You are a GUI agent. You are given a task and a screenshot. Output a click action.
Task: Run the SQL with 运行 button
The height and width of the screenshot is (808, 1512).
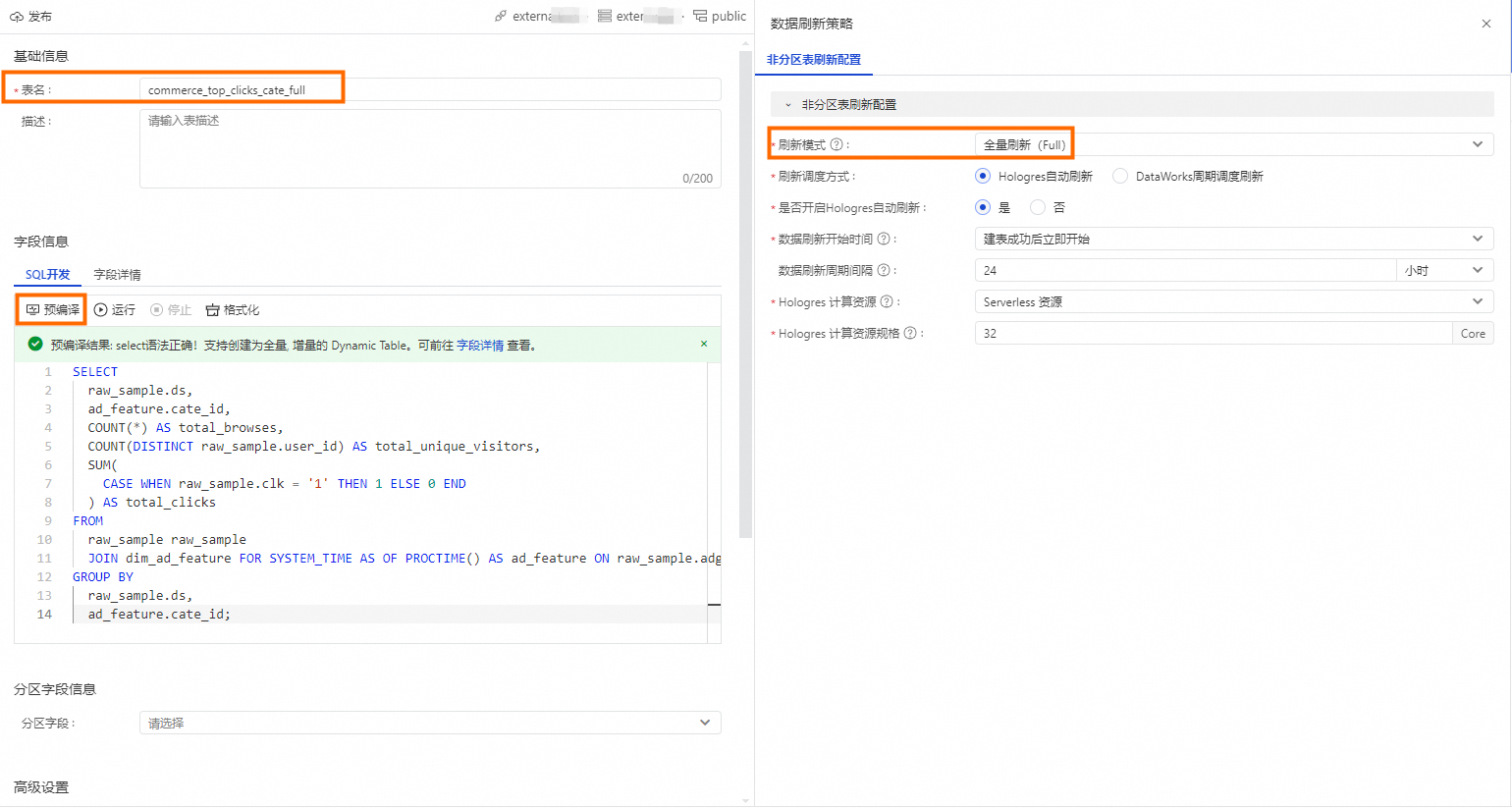click(115, 309)
